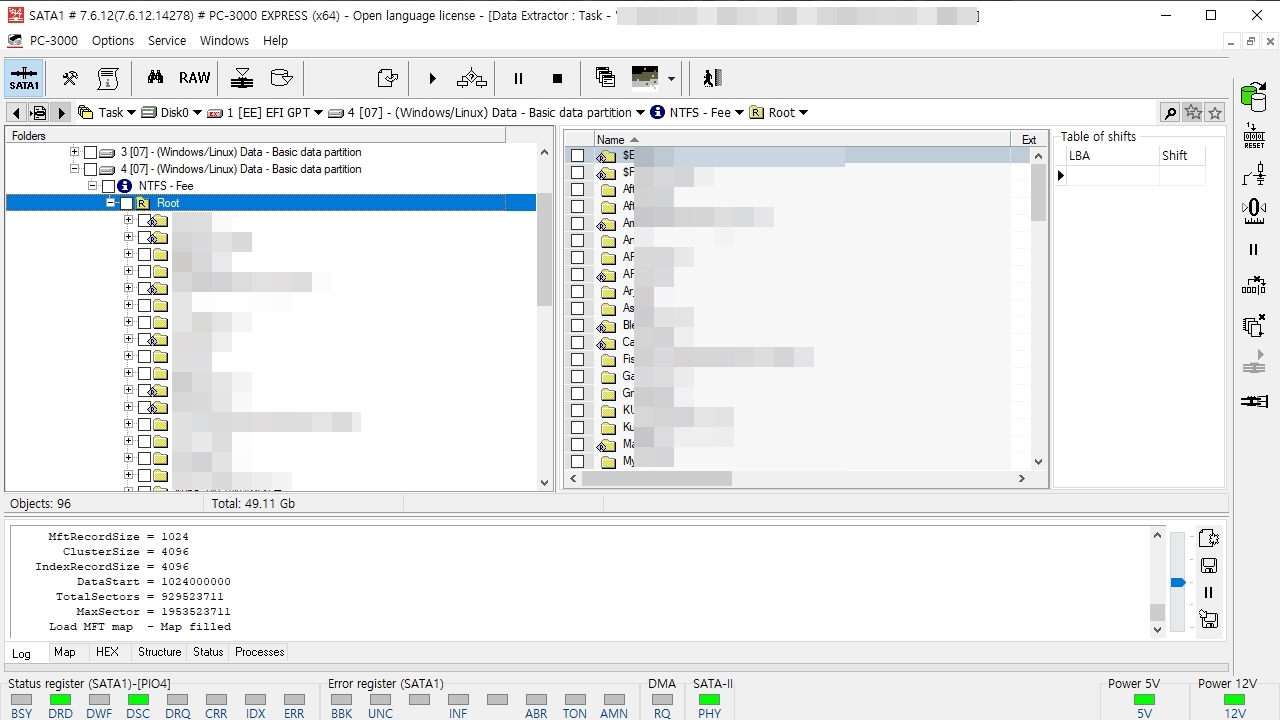This screenshot has height=720, width=1280.
Task: Open the NTFS - Fee dropdown in path bar
Action: pos(739,113)
